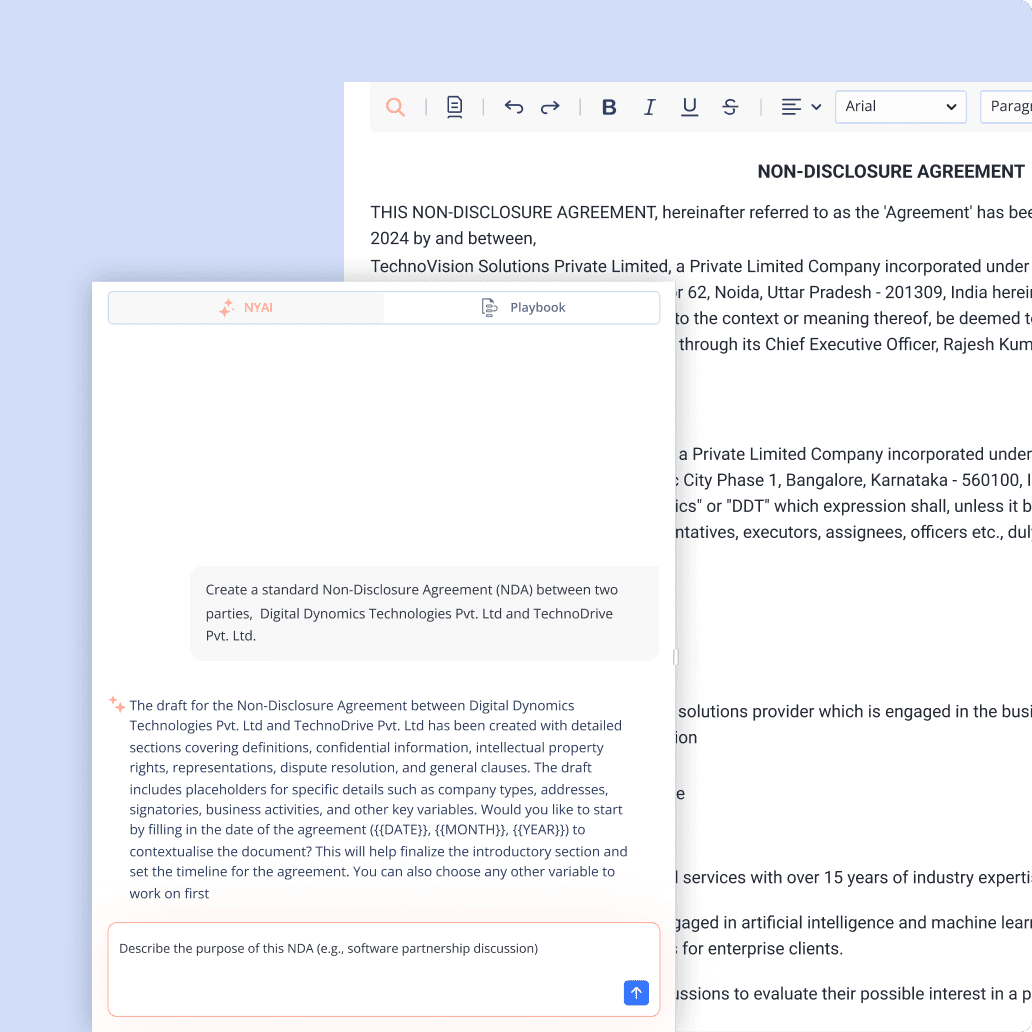Toggle underline formatting
This screenshot has height=1032, width=1032.
[689, 107]
